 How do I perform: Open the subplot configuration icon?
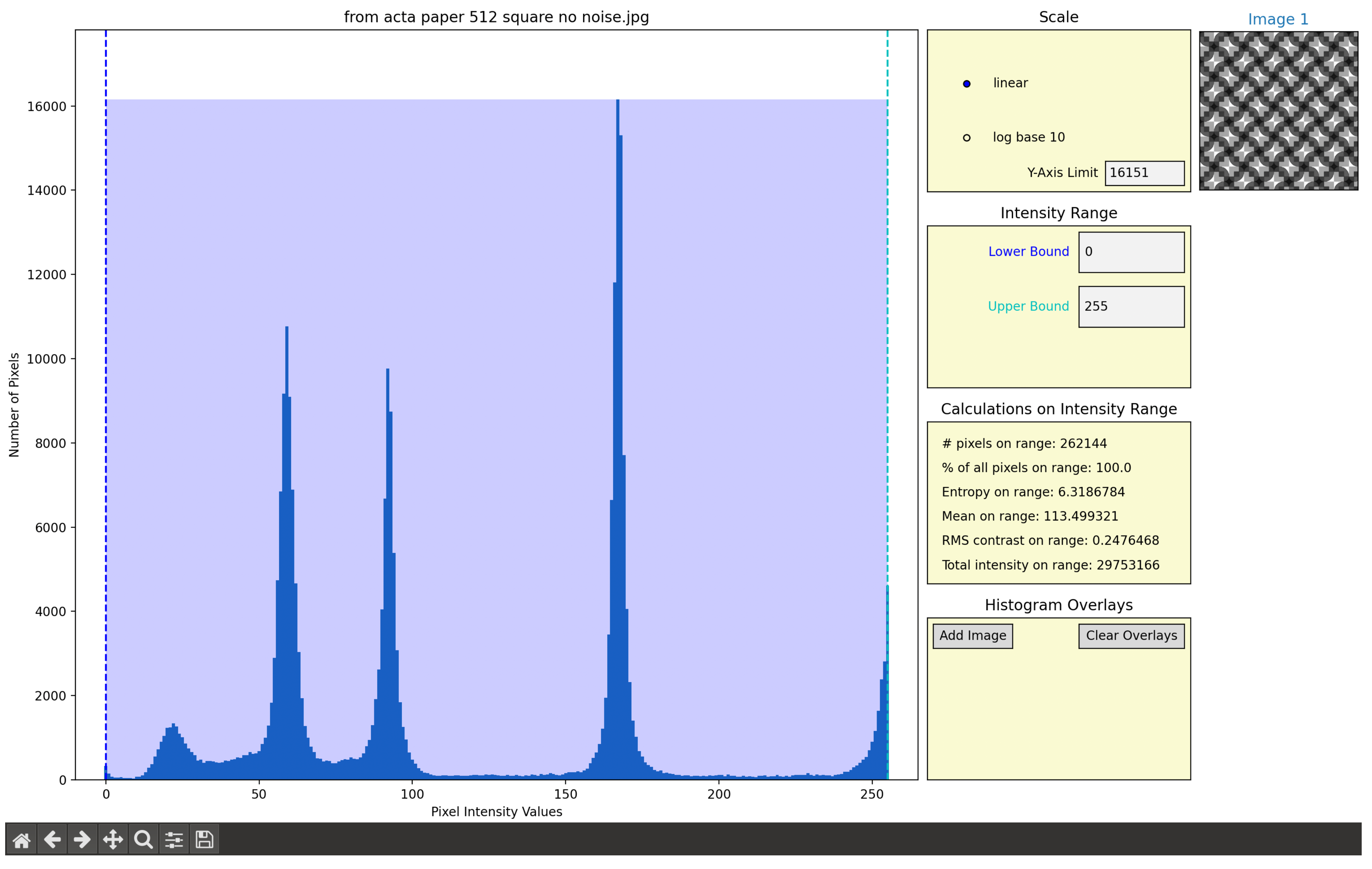174,839
